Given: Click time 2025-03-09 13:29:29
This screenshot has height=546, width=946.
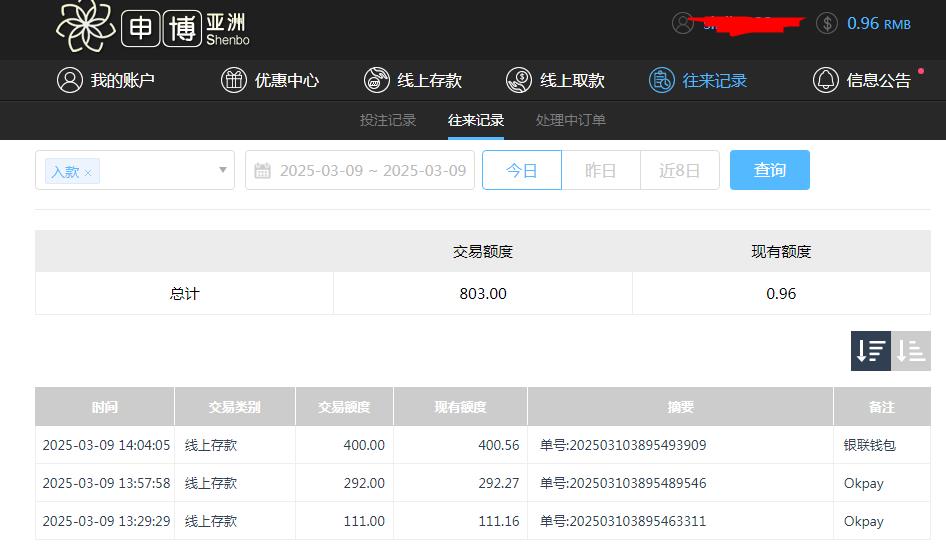Looking at the screenshot, I should point(106,521).
